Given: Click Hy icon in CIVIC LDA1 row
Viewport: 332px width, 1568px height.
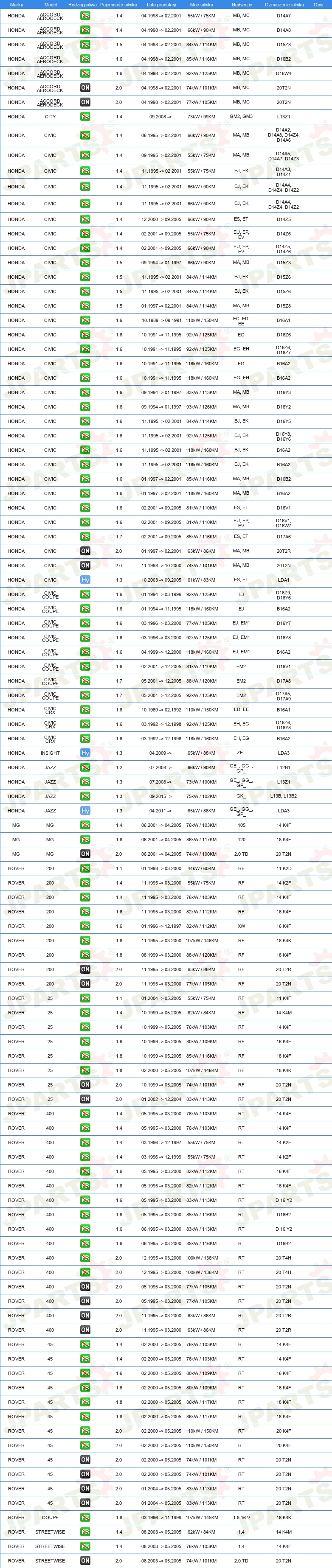Looking at the screenshot, I should pos(85,580).
